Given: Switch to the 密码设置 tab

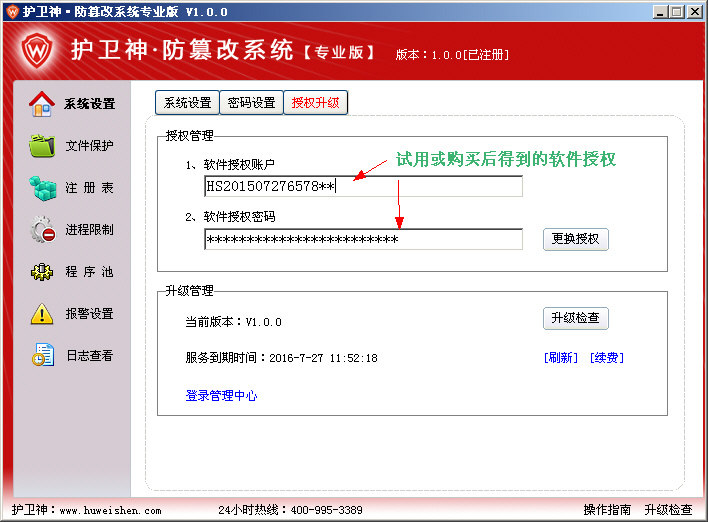Looking at the screenshot, I should [251, 103].
